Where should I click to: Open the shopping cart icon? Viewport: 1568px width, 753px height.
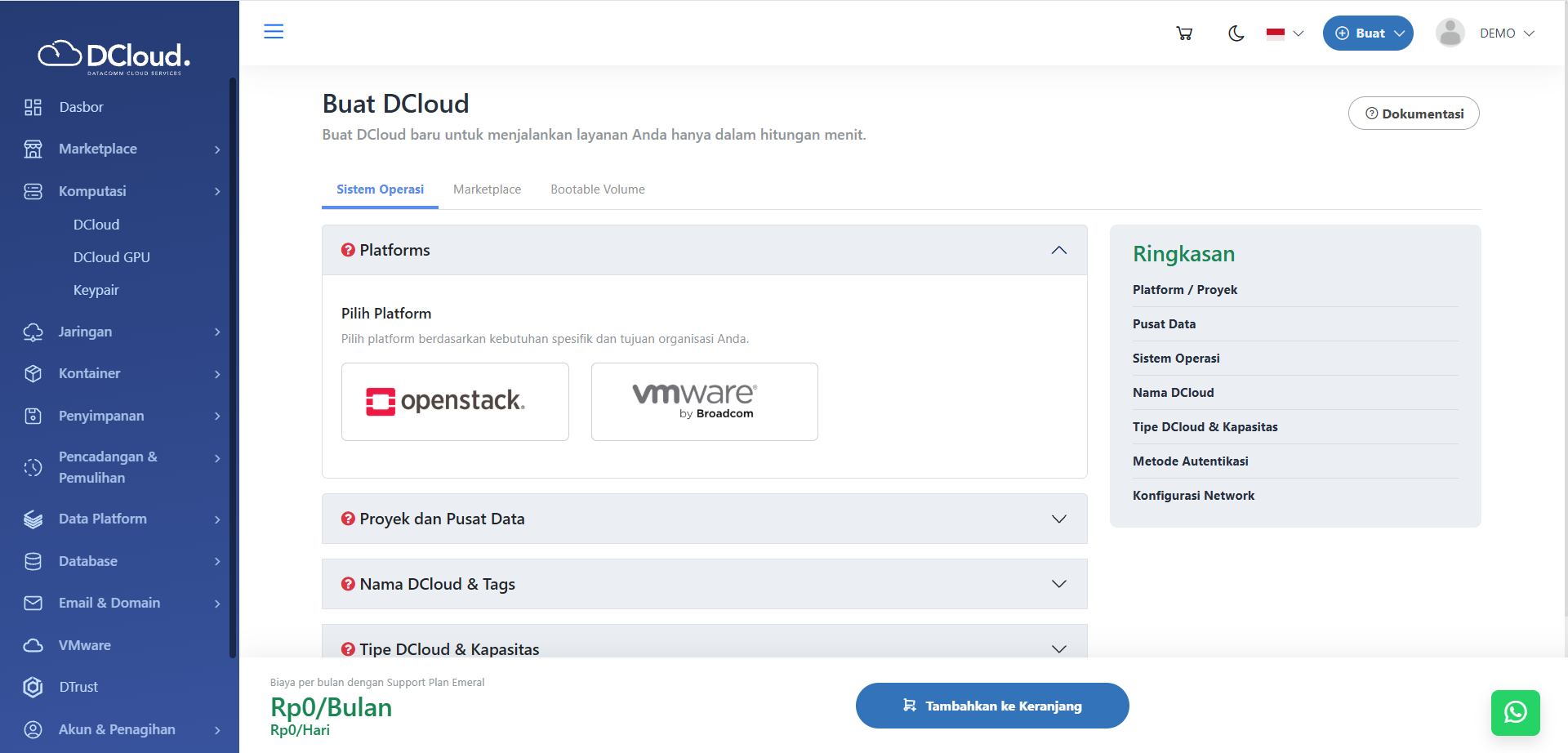click(1184, 33)
